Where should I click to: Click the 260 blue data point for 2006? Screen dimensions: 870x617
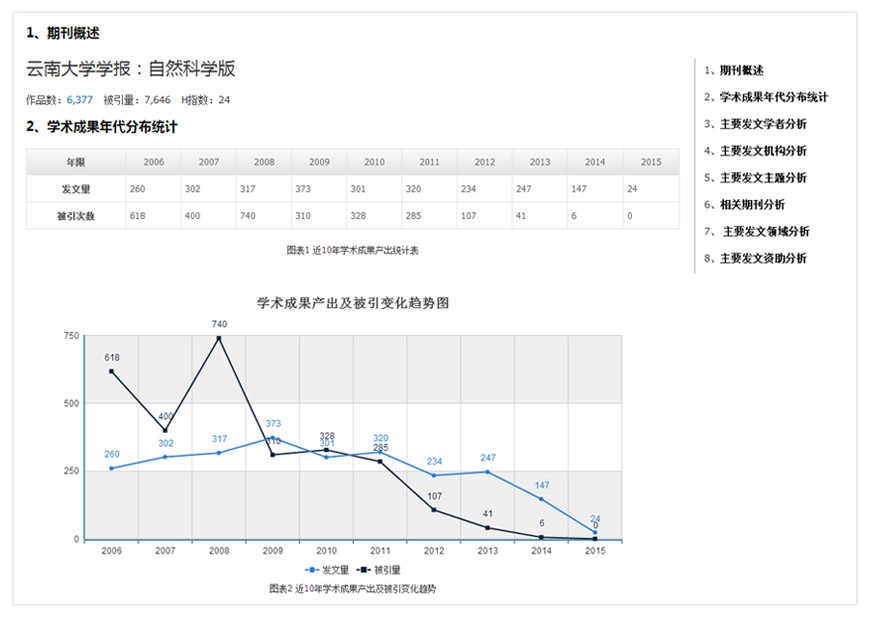click(x=111, y=468)
